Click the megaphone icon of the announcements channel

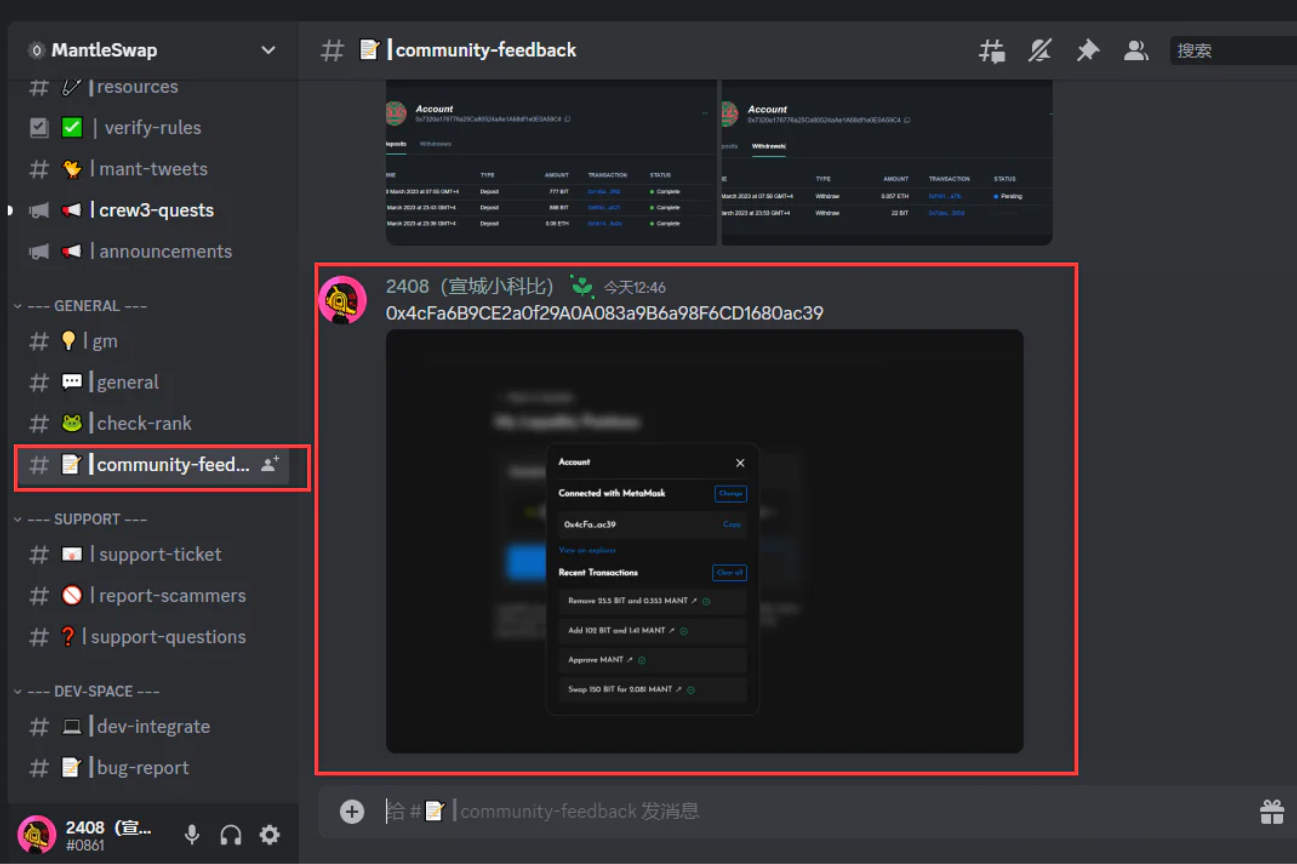tap(38, 251)
